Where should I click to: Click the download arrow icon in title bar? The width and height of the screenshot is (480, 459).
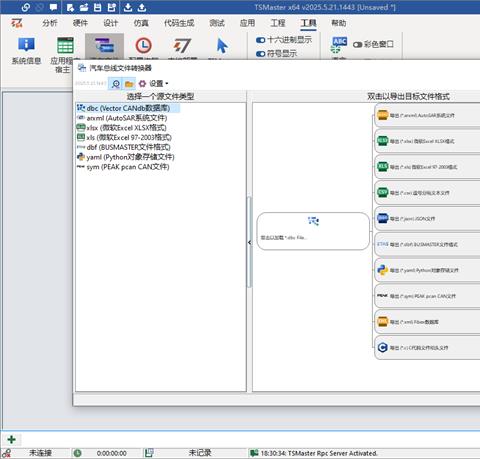[x=128, y=7]
